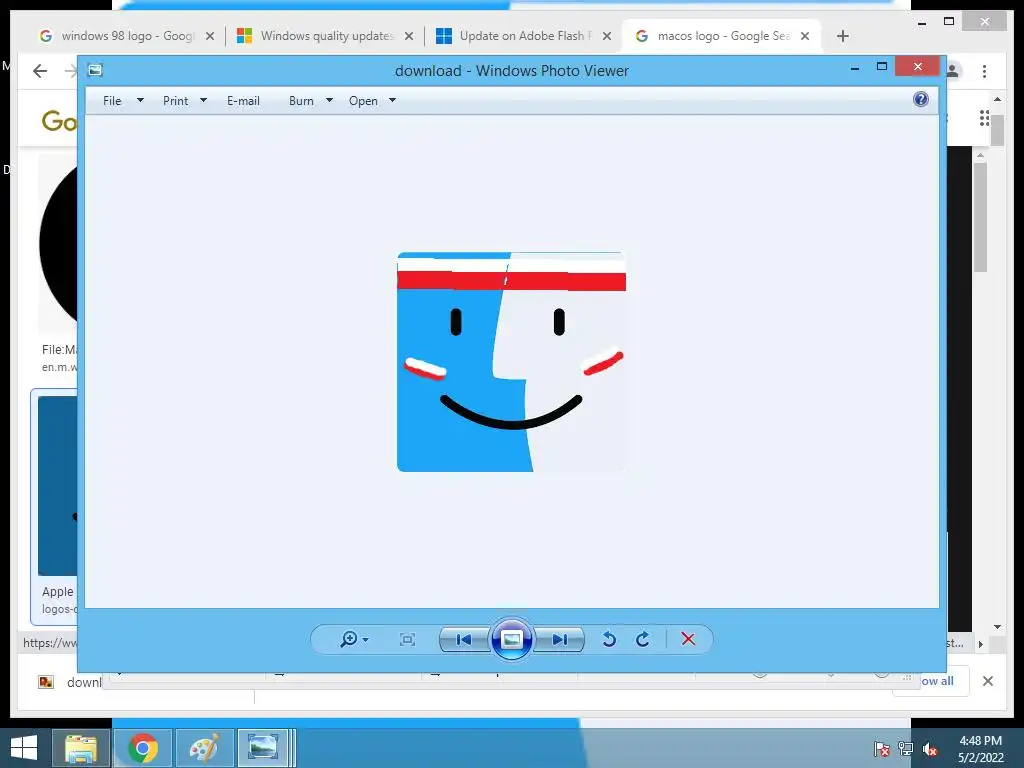Close the Update on Adobe Flash tab
This screenshot has height=768, width=1024.
(607, 36)
